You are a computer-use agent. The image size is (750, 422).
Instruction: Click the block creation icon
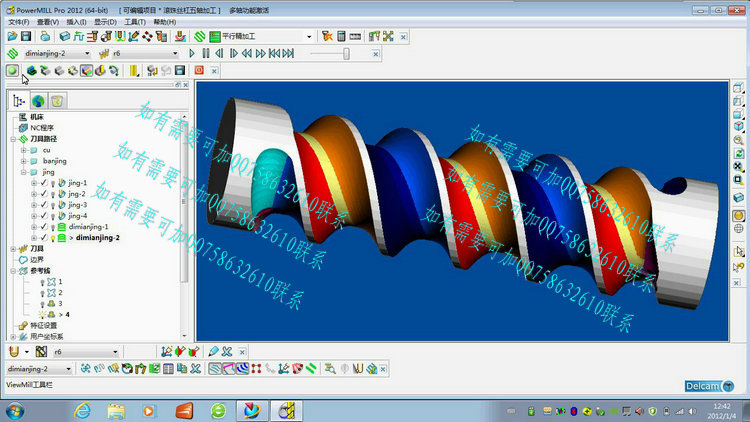coord(65,36)
